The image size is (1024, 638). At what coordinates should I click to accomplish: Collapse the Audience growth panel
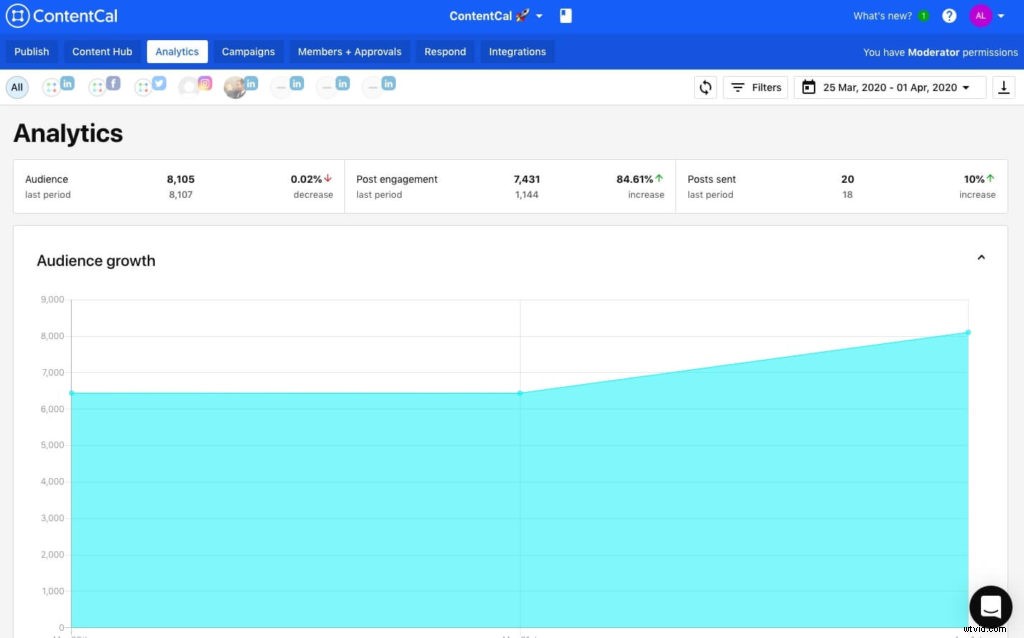pyautogui.click(x=981, y=257)
